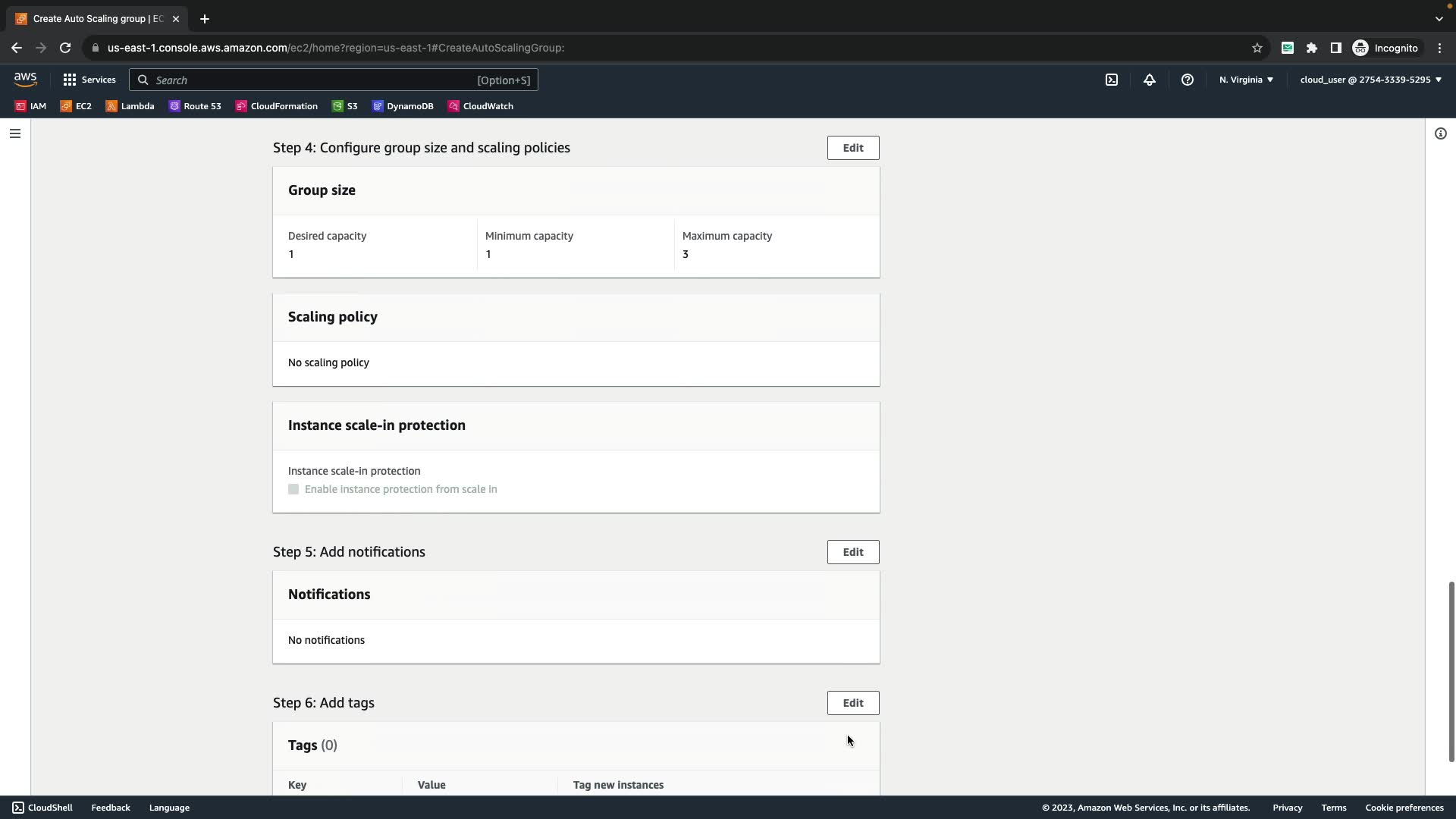
Task: Edit Step 4 group size settings
Action: point(853,148)
